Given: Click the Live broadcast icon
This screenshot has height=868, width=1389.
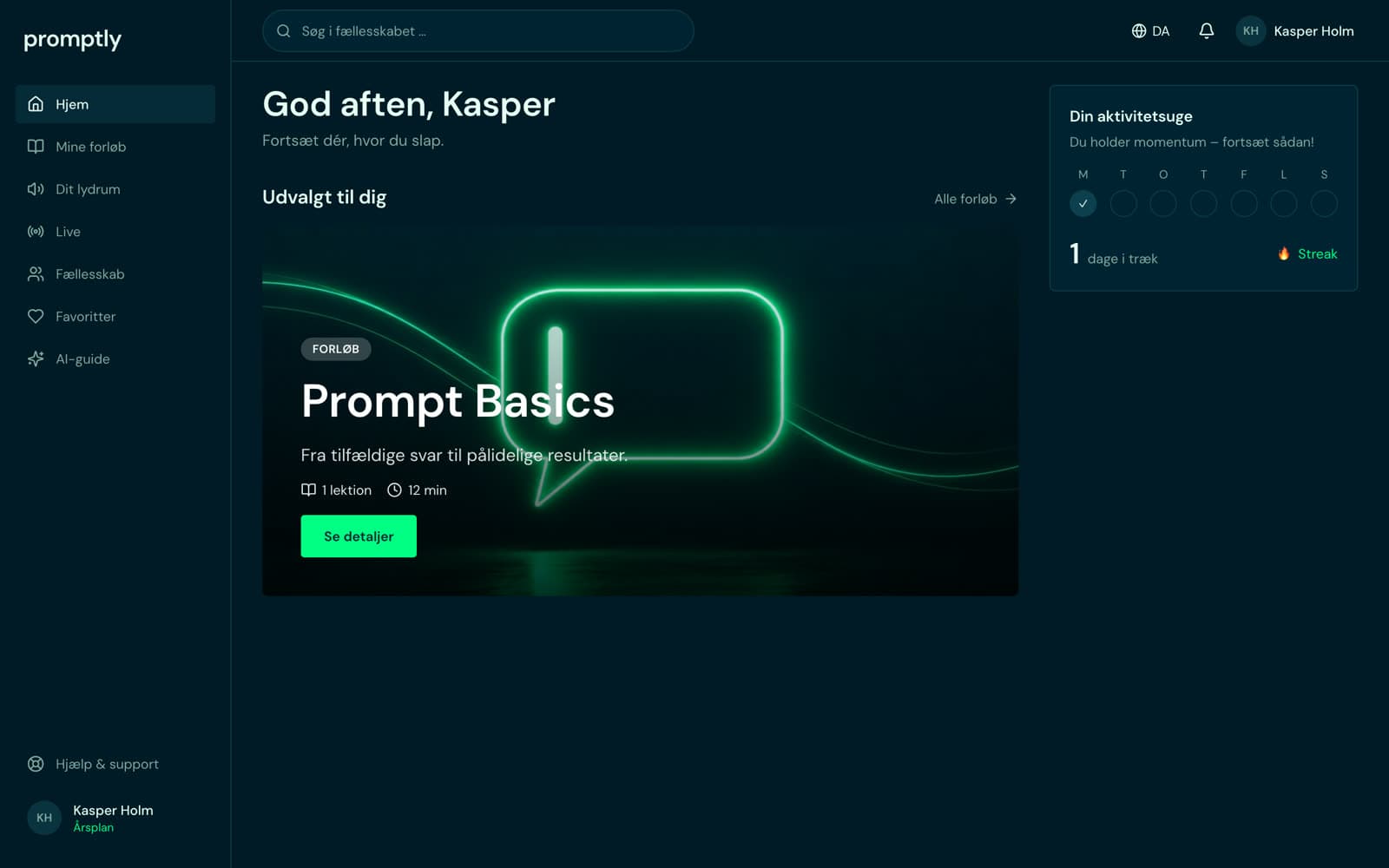Looking at the screenshot, I should click(x=36, y=232).
